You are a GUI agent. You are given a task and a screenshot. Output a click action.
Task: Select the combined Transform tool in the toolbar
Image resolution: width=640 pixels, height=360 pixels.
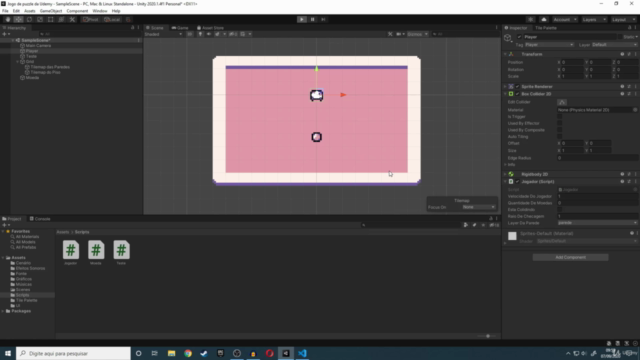tap(61, 19)
